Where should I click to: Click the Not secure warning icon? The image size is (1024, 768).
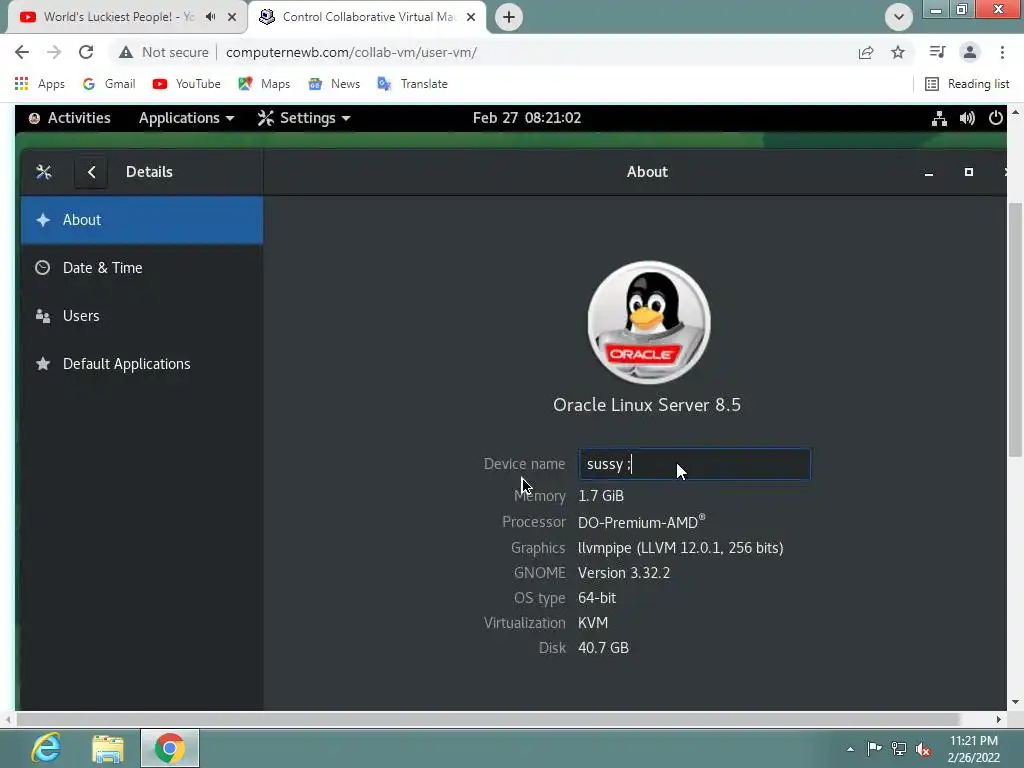click(126, 52)
